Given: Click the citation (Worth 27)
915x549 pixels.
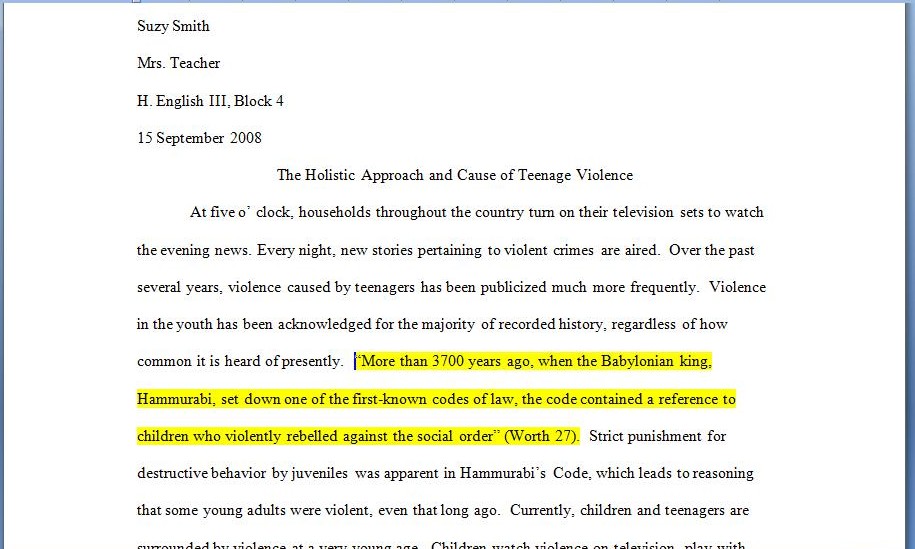Looking at the screenshot, I should pyautogui.click(x=541, y=436).
